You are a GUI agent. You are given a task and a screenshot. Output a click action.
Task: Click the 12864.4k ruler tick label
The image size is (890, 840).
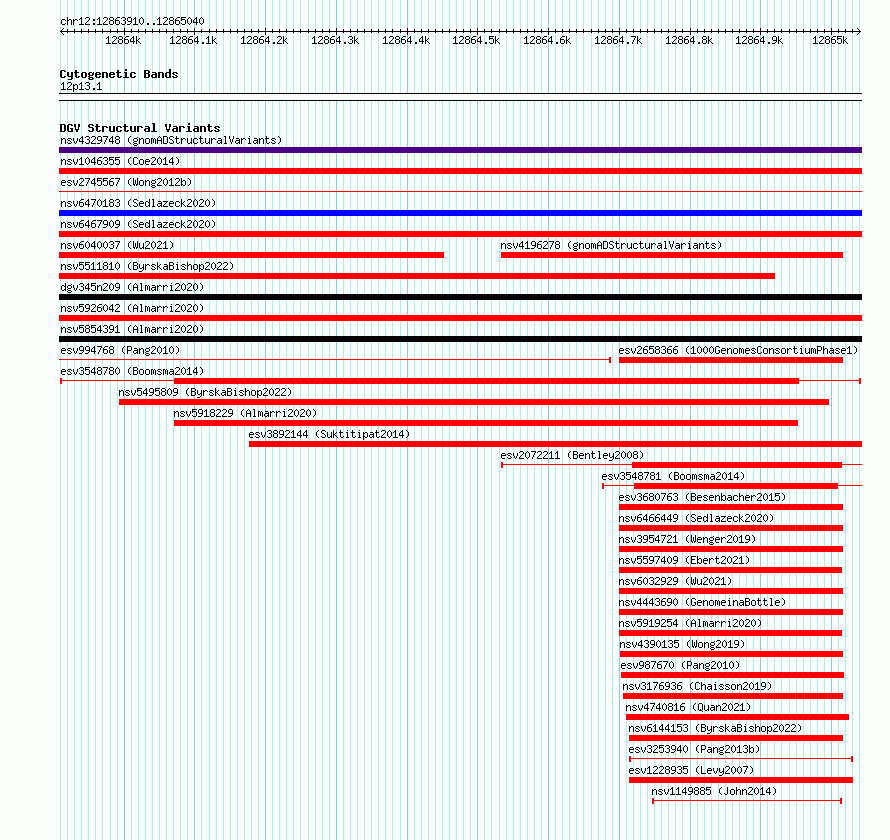[406, 40]
